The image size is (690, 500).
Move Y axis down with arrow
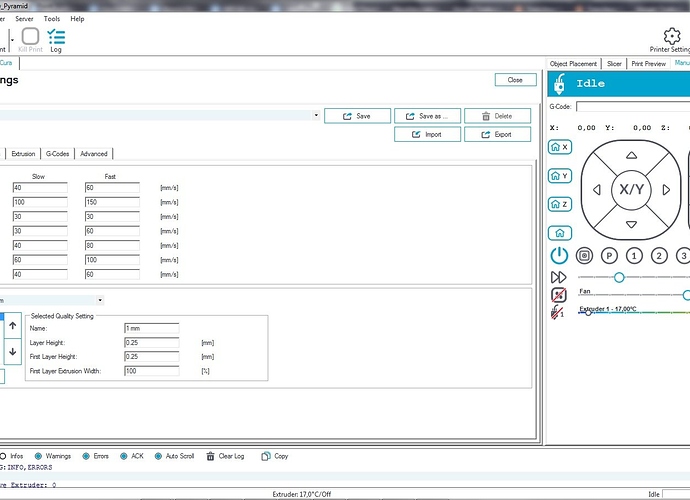(x=631, y=224)
